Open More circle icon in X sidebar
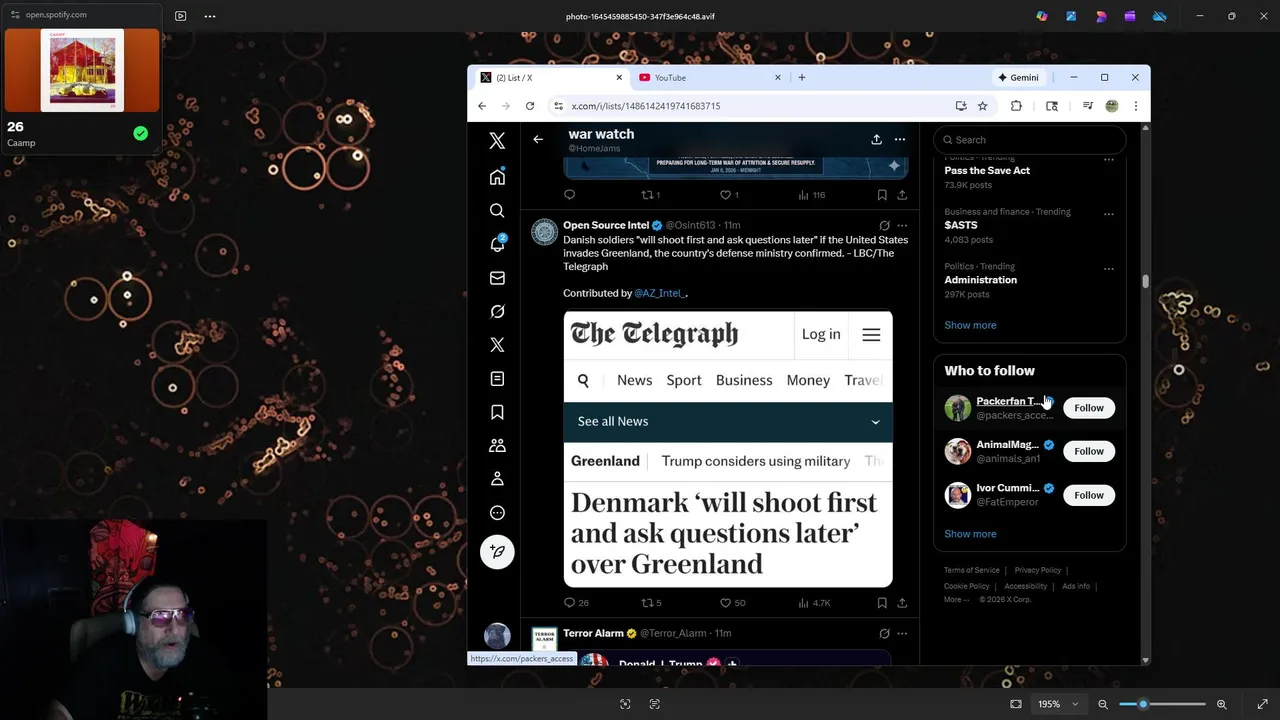 (497, 513)
